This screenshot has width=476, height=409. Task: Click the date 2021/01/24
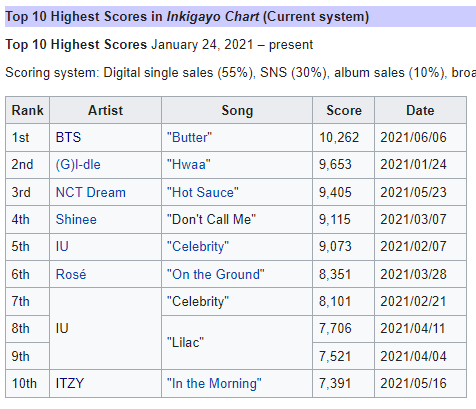413,165
